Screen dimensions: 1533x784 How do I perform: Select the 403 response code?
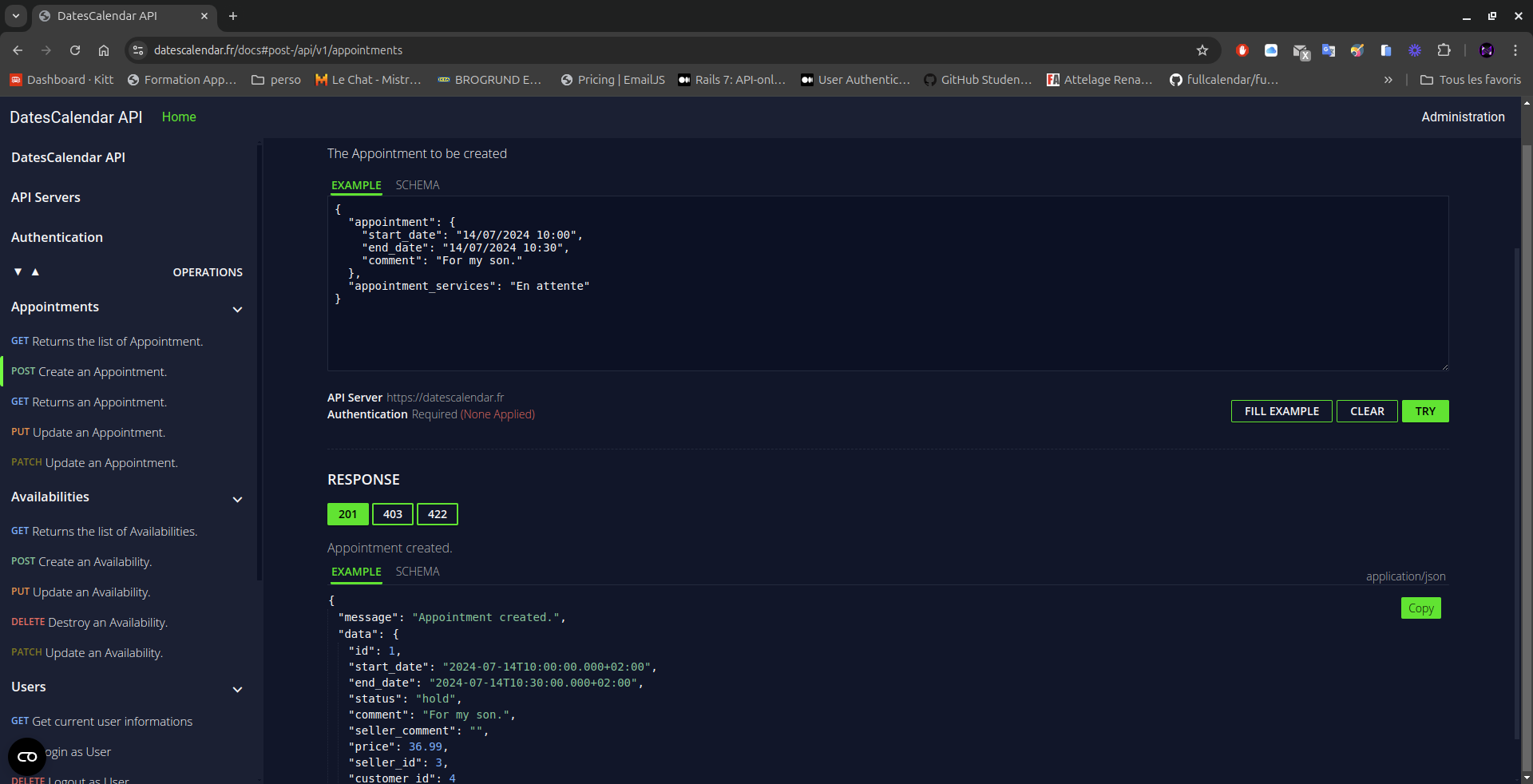[x=392, y=514]
